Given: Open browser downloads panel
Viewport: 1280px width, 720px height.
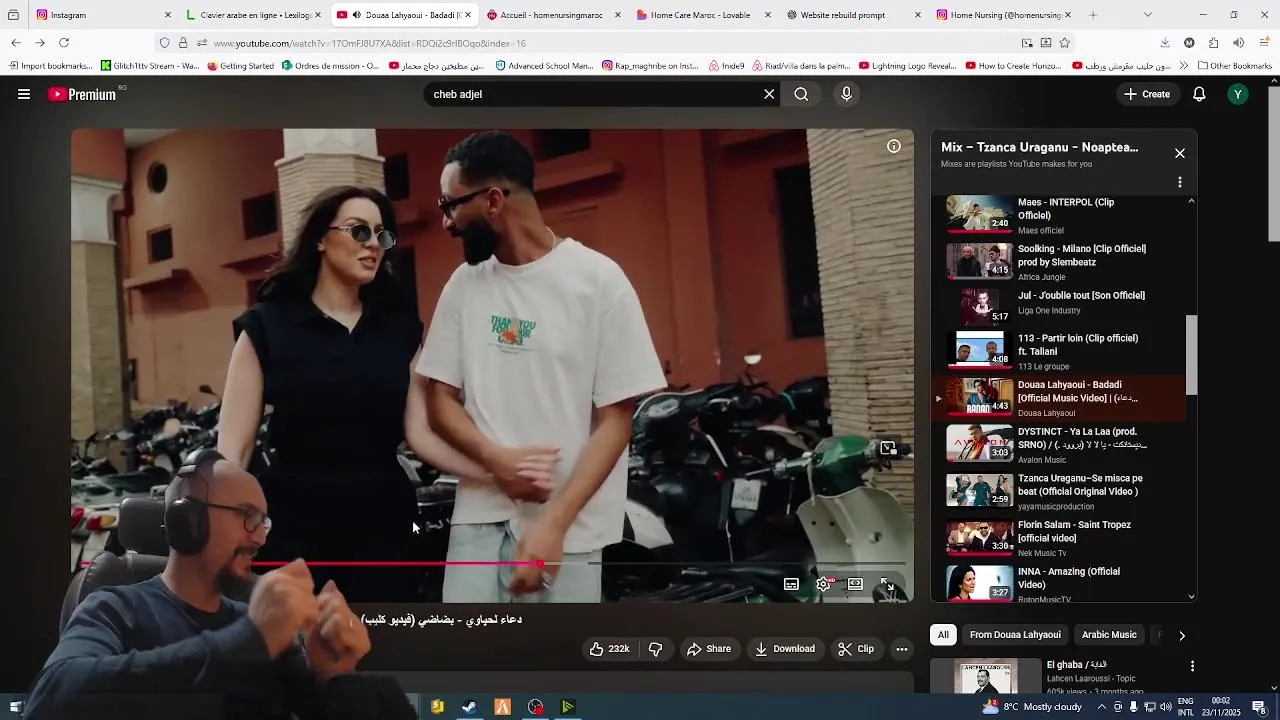Looking at the screenshot, I should pos(1165,43).
